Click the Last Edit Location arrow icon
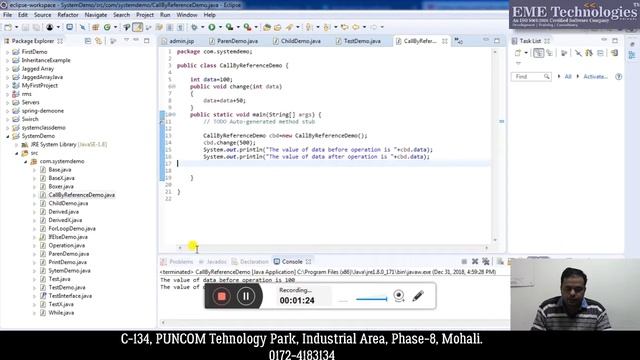The height and width of the screenshot is (360, 640). point(345,27)
